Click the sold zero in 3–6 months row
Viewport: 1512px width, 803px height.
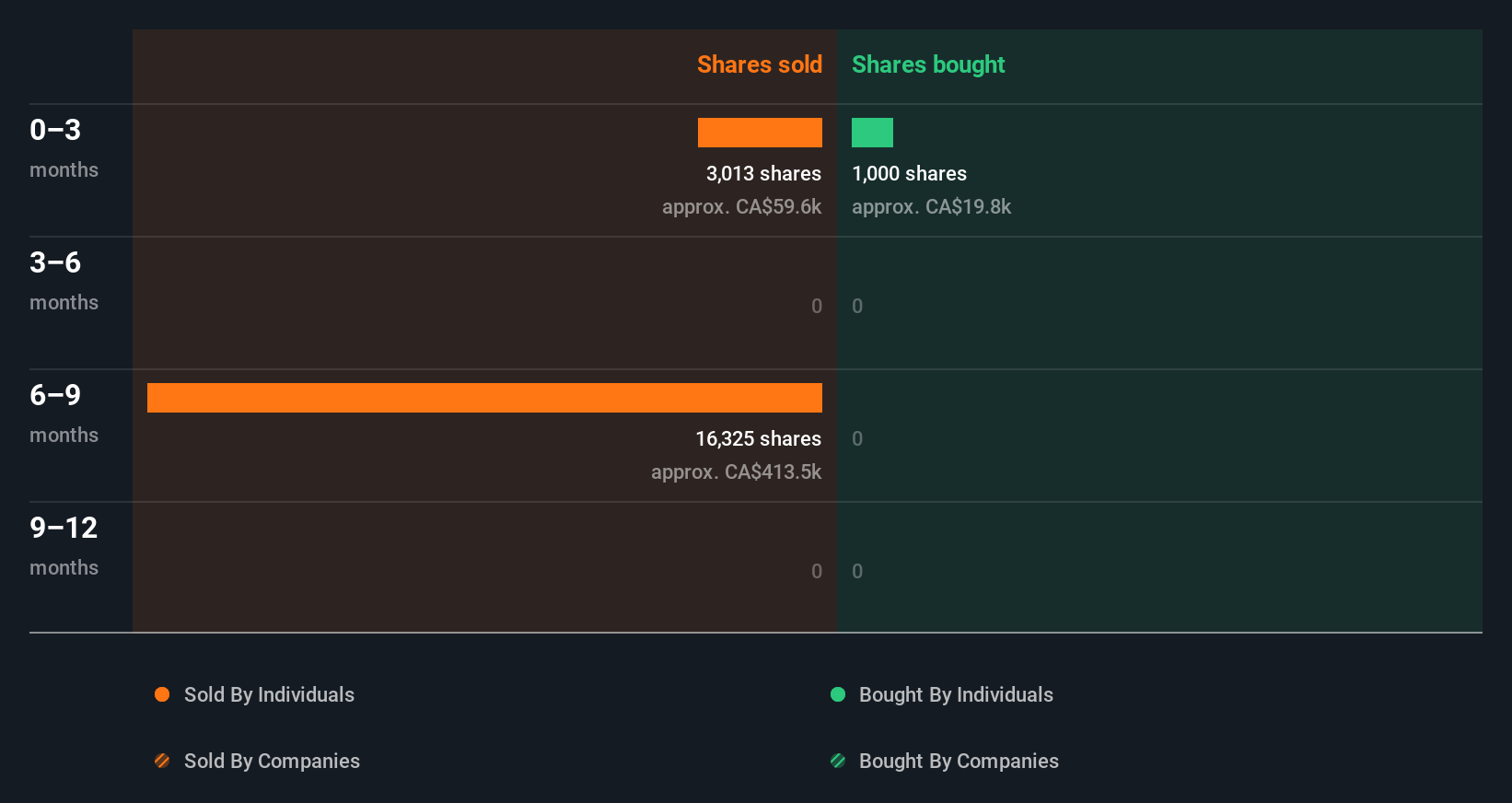click(x=817, y=307)
